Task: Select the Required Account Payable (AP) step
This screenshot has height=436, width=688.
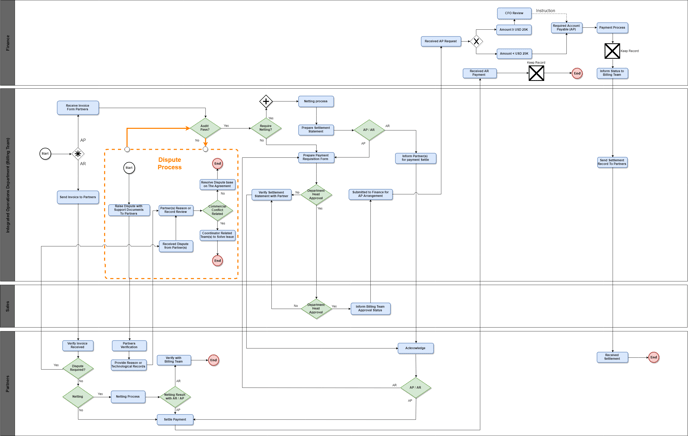Action: click(x=566, y=28)
